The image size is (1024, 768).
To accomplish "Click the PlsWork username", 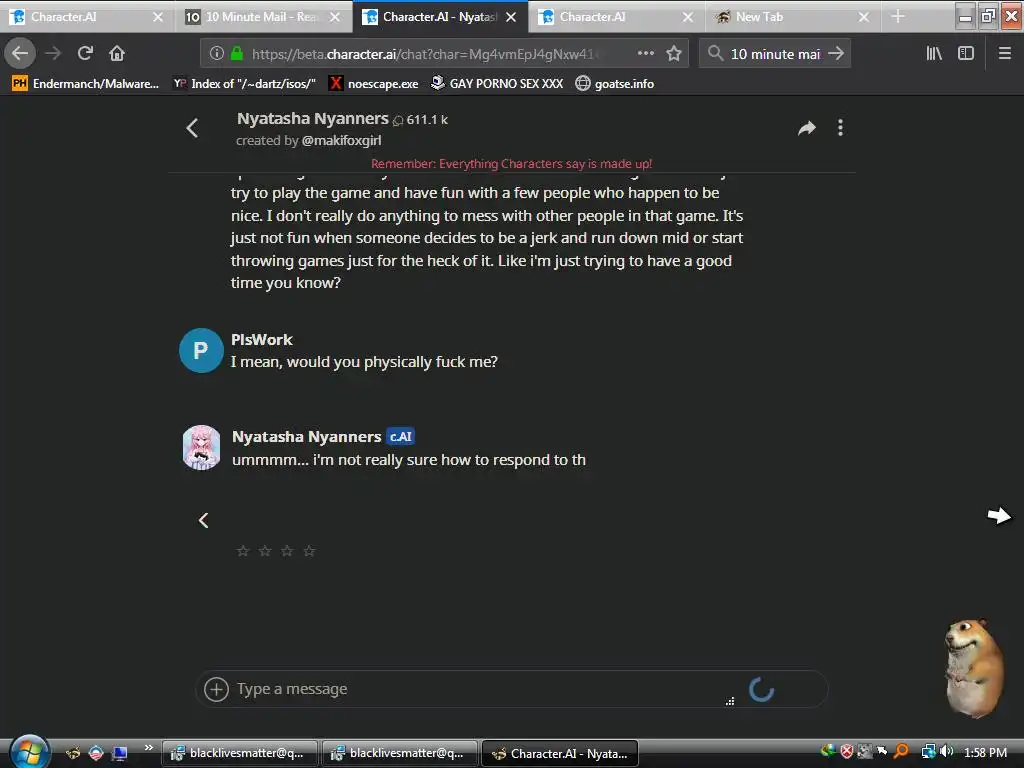I will (x=262, y=340).
